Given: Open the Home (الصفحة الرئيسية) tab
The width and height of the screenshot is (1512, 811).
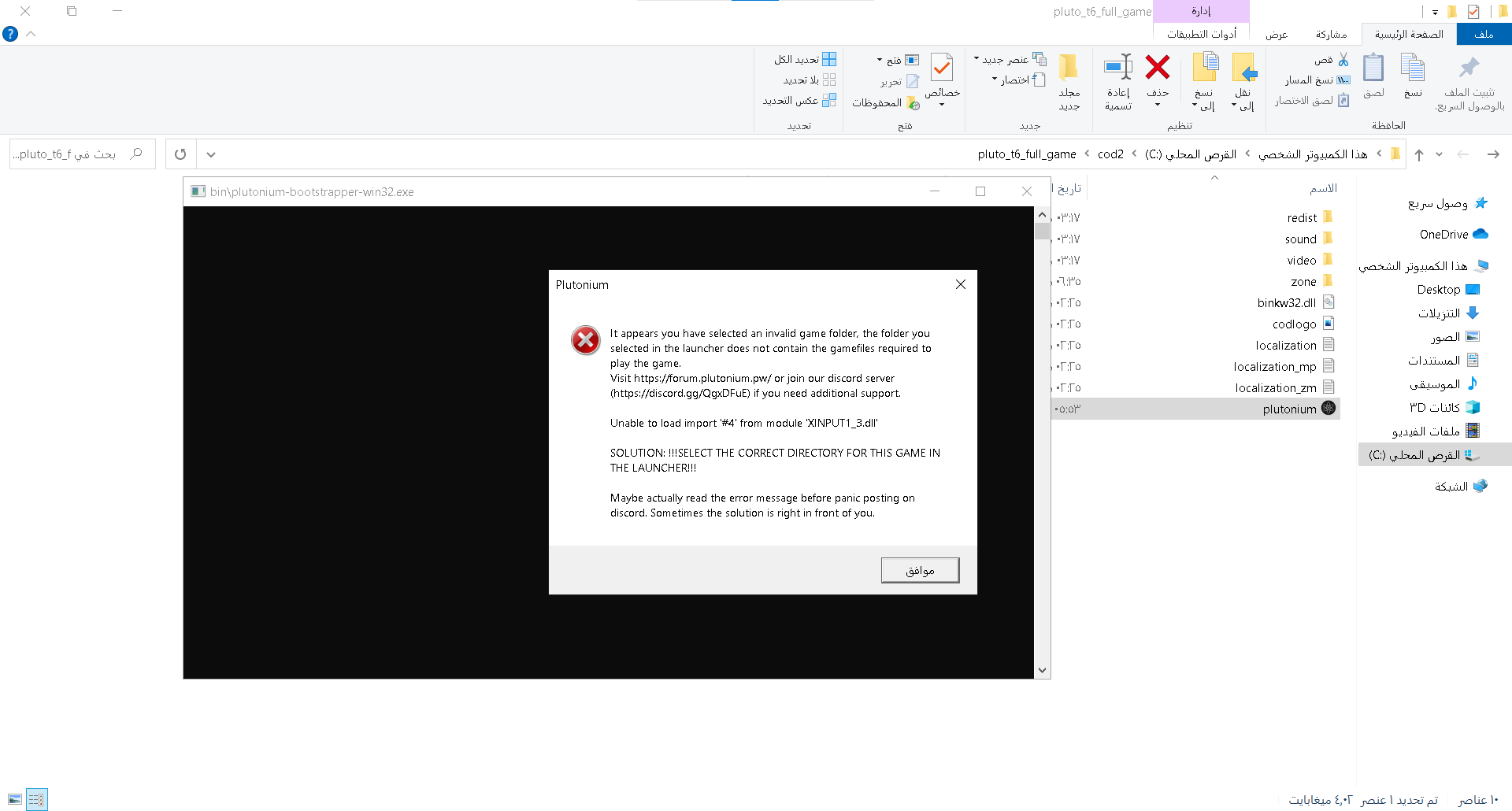Looking at the screenshot, I should (x=1409, y=34).
